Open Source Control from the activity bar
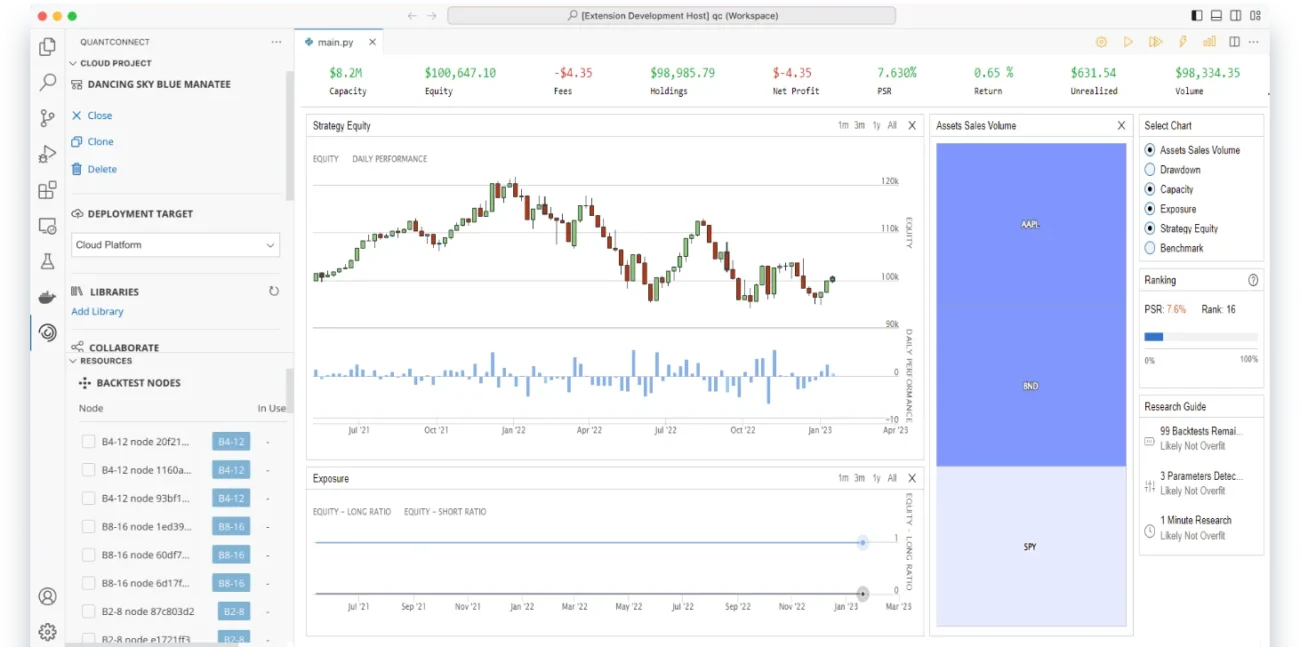 coord(47,117)
